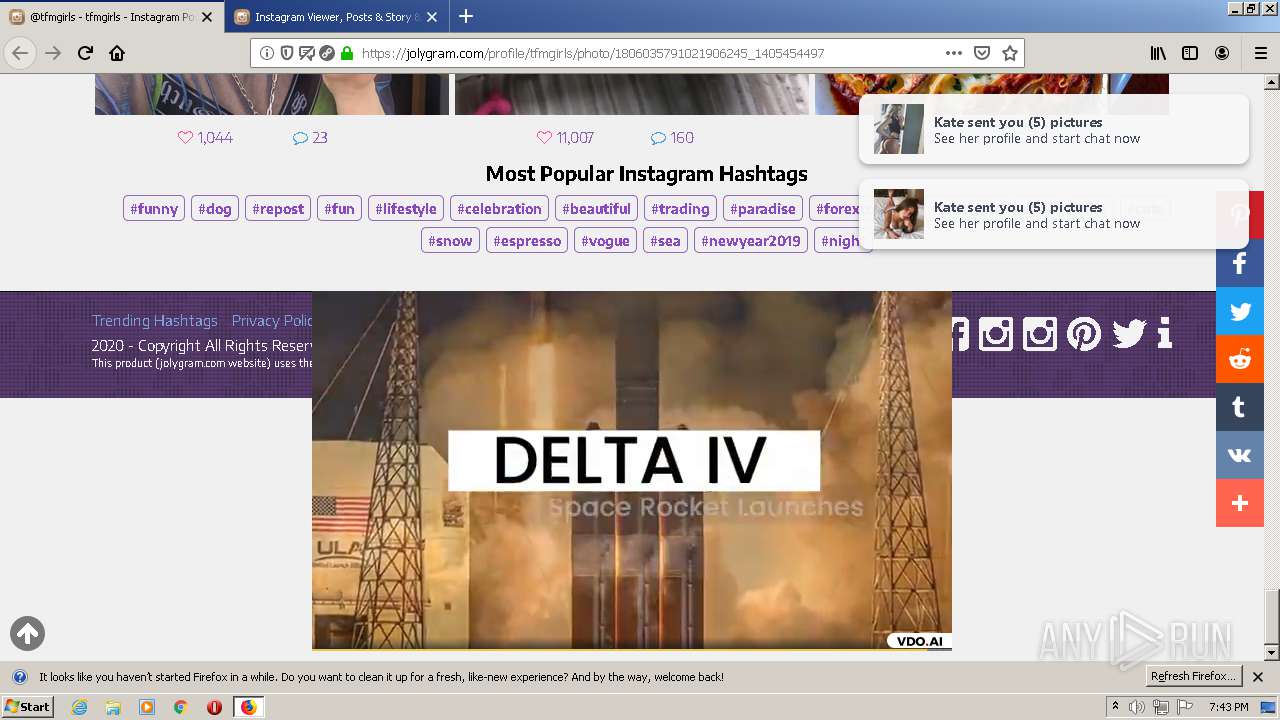Open the #celebration hashtag

(x=499, y=208)
